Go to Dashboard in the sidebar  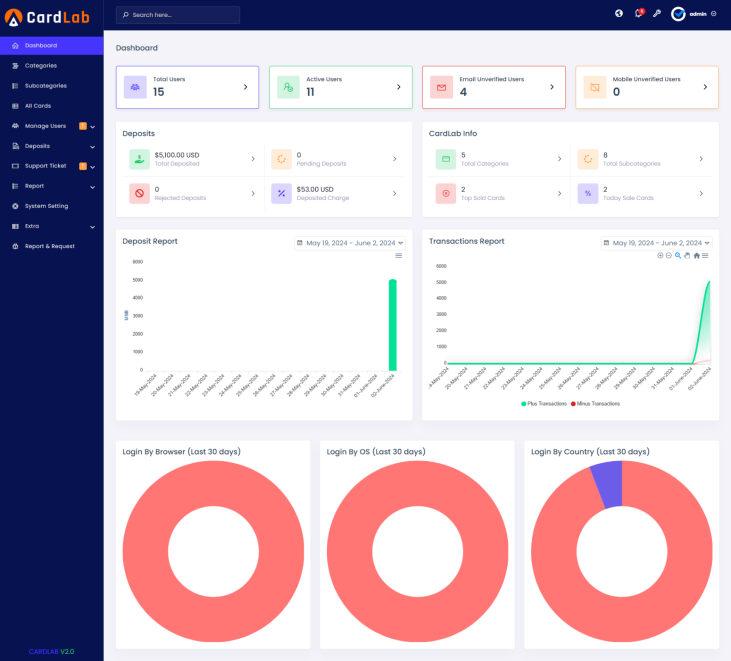tap(52, 46)
